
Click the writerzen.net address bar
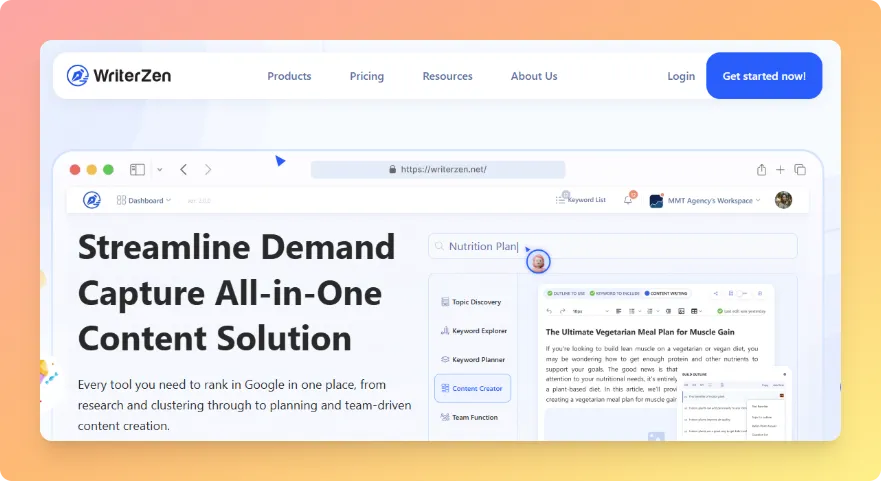438,169
